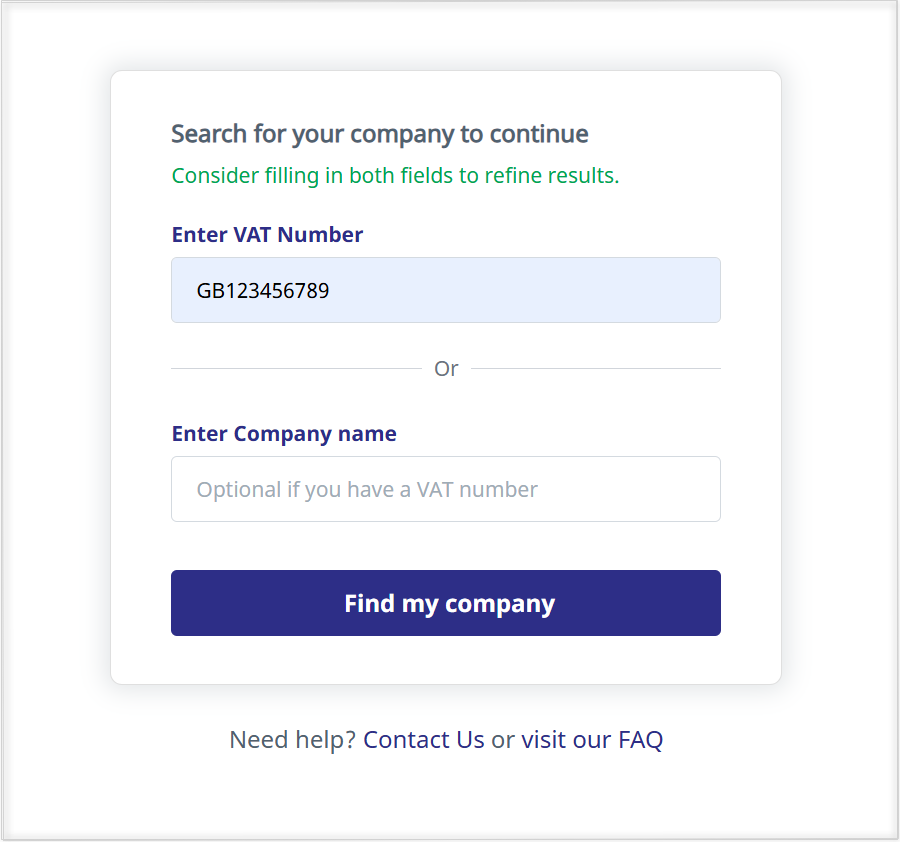Click the divider line right of Or
The width and height of the screenshot is (900, 842).
coord(595,369)
